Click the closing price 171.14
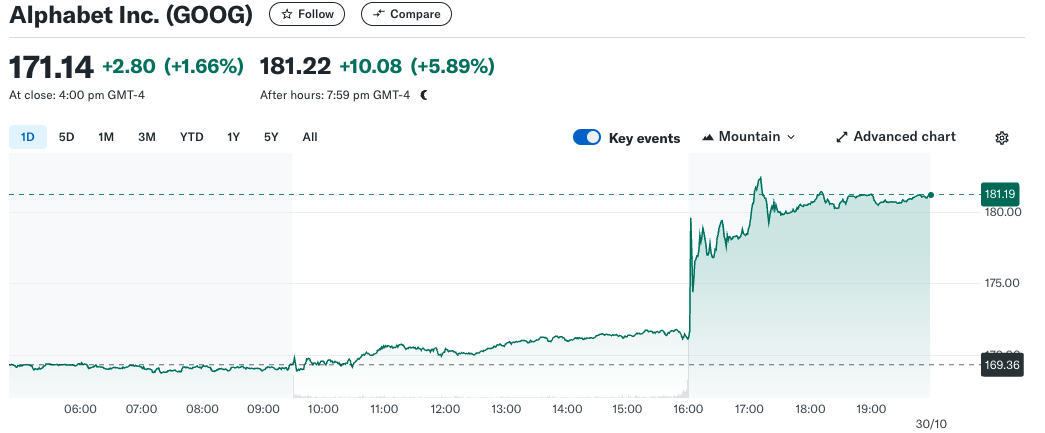 (51, 67)
